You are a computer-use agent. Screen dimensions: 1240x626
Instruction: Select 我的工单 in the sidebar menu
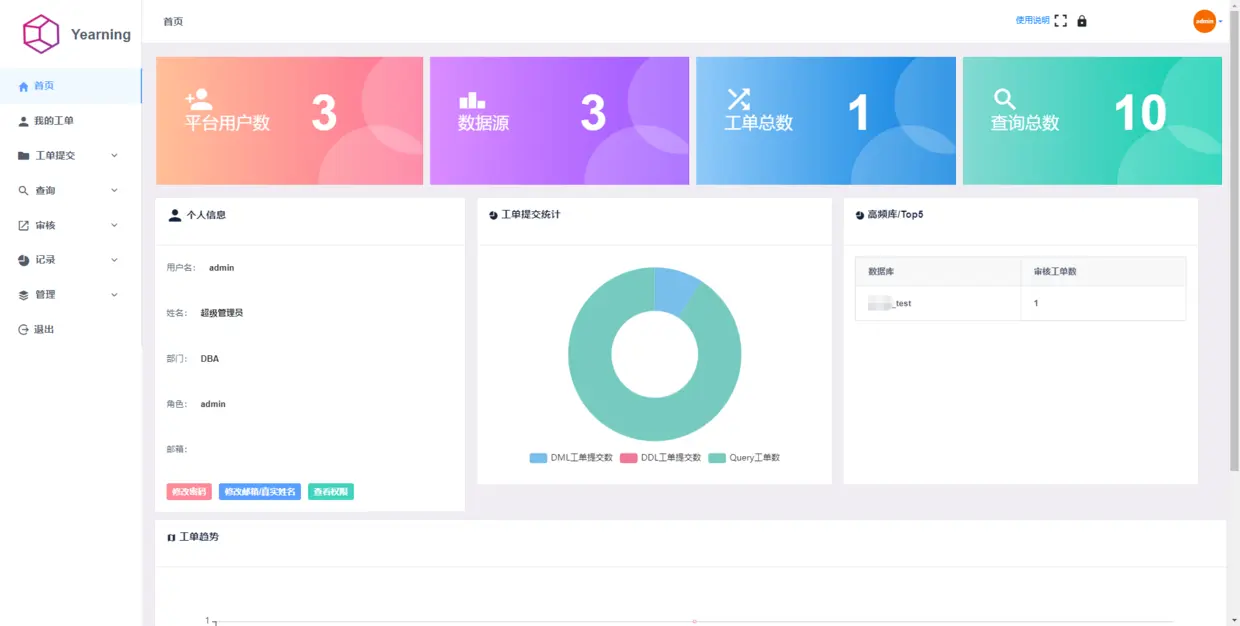(55, 120)
